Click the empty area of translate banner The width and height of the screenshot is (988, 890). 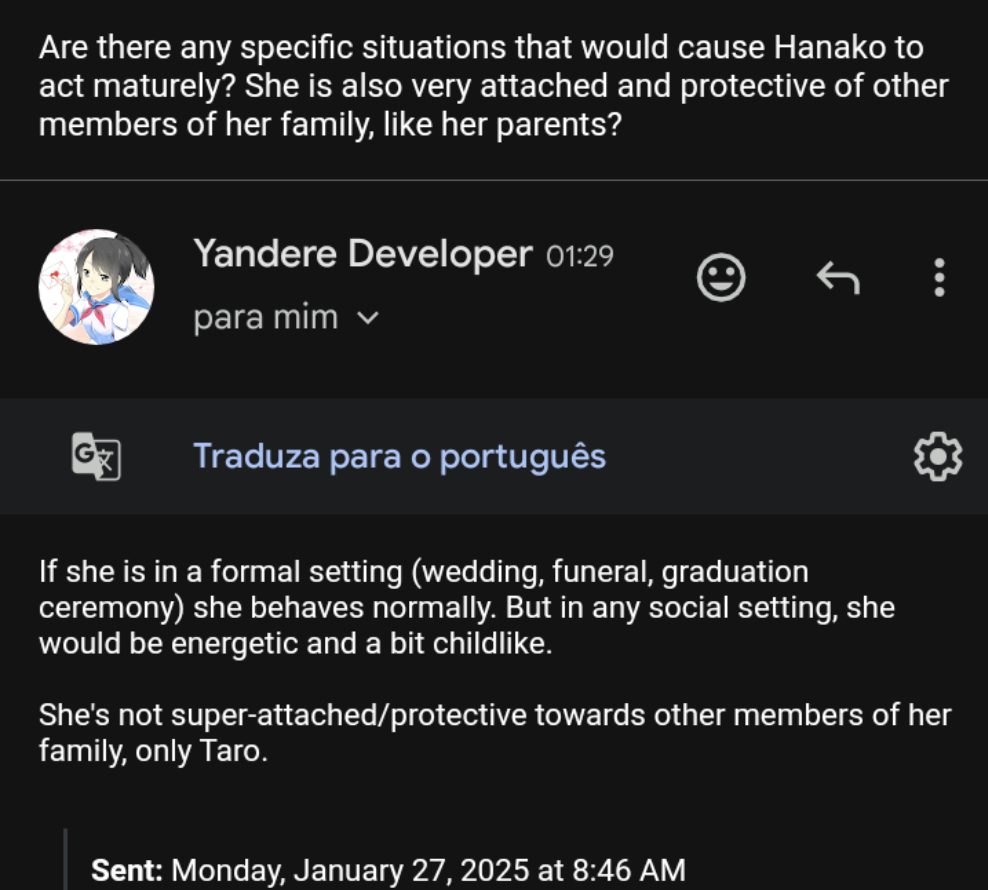[x=760, y=457]
